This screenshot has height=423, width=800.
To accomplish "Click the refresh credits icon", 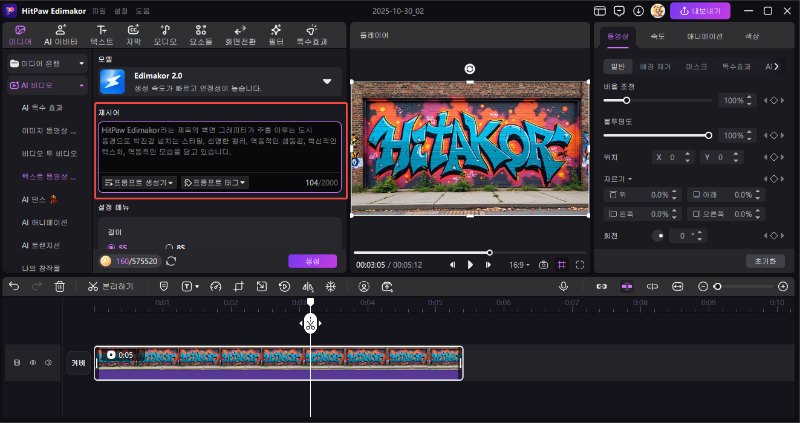I will [x=171, y=261].
